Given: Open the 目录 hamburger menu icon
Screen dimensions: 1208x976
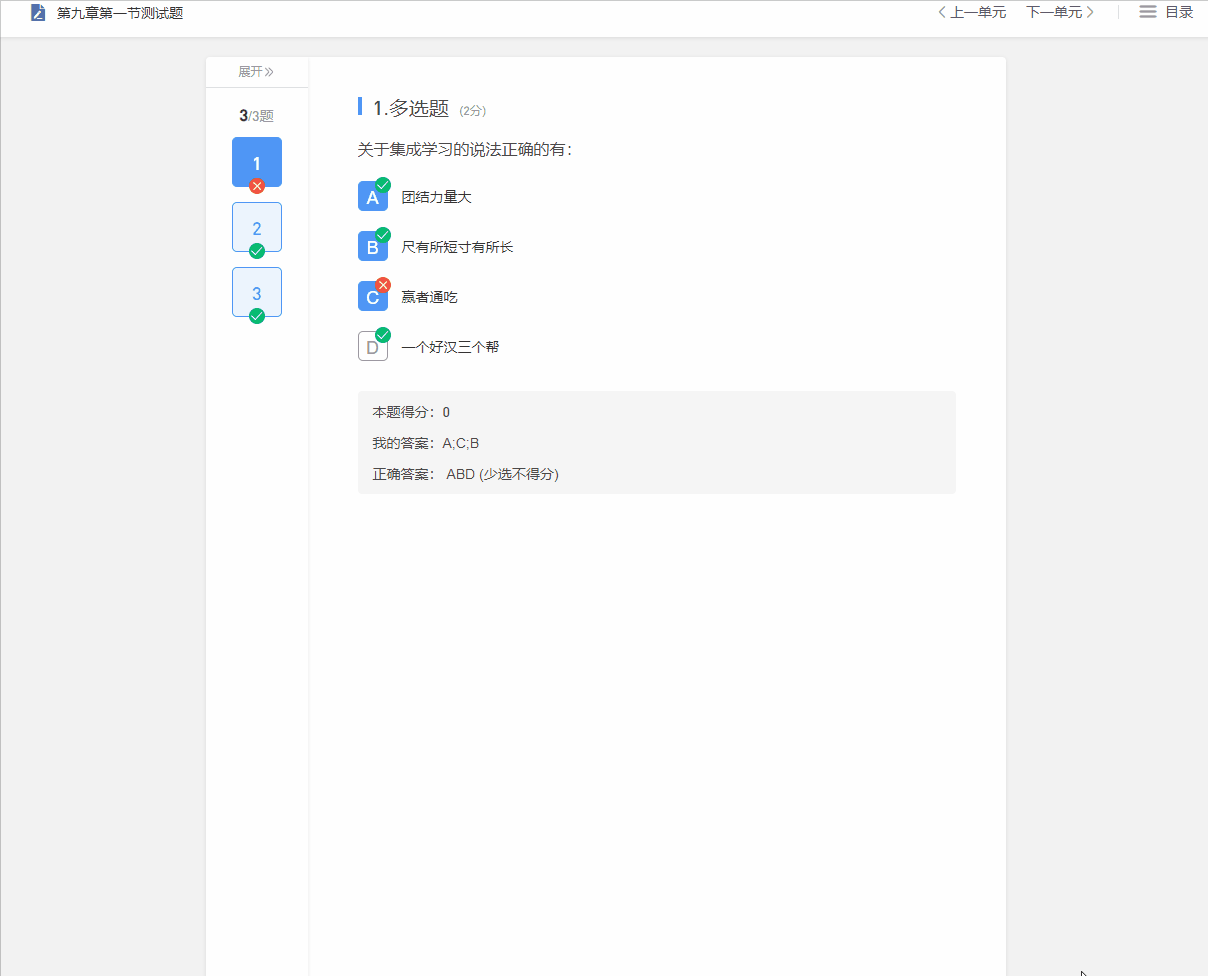Looking at the screenshot, I should point(1148,12).
